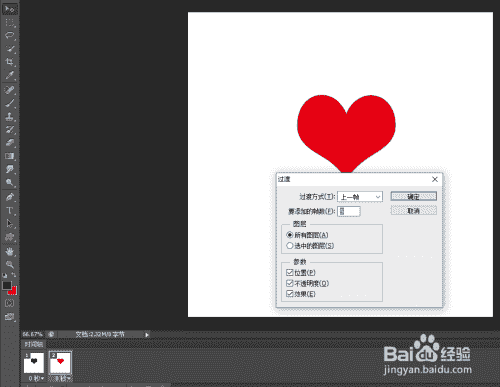Toggle Quick Mask mode
This screenshot has width=500, height=387.
point(10,303)
